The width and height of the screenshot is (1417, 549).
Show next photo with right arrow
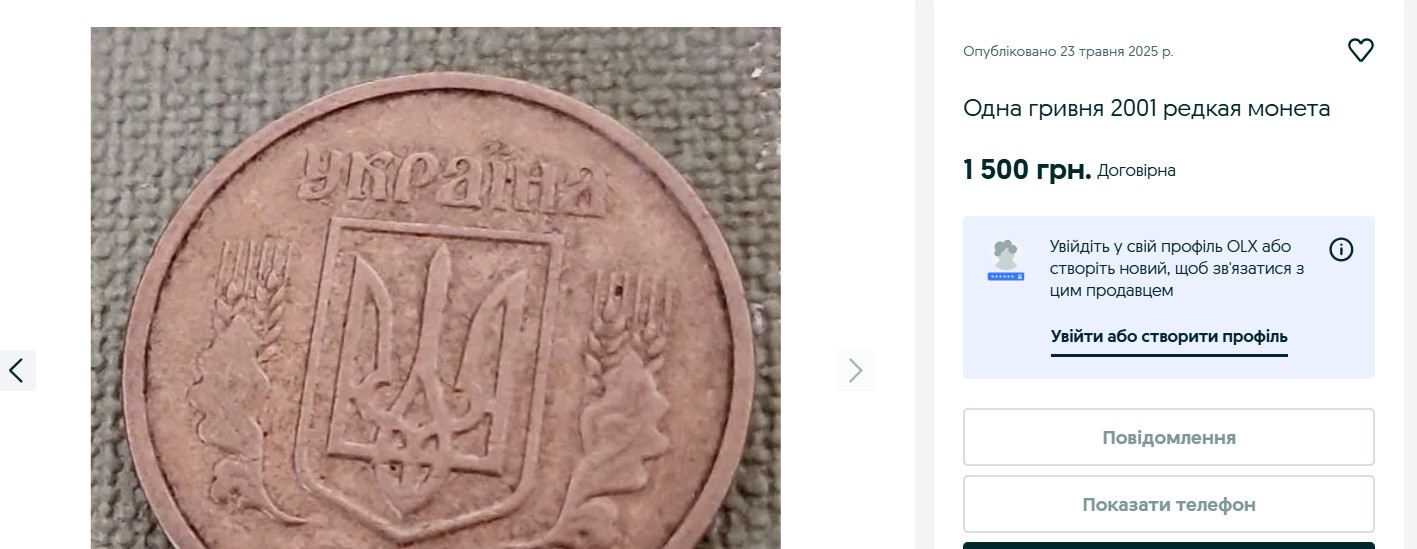pos(855,370)
